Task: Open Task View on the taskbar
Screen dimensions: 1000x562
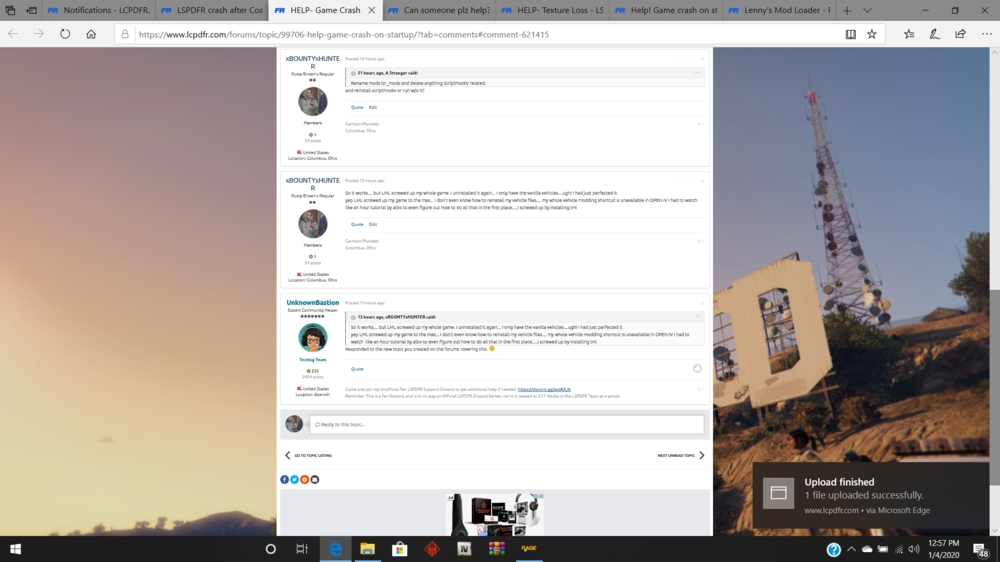Action: pos(302,549)
